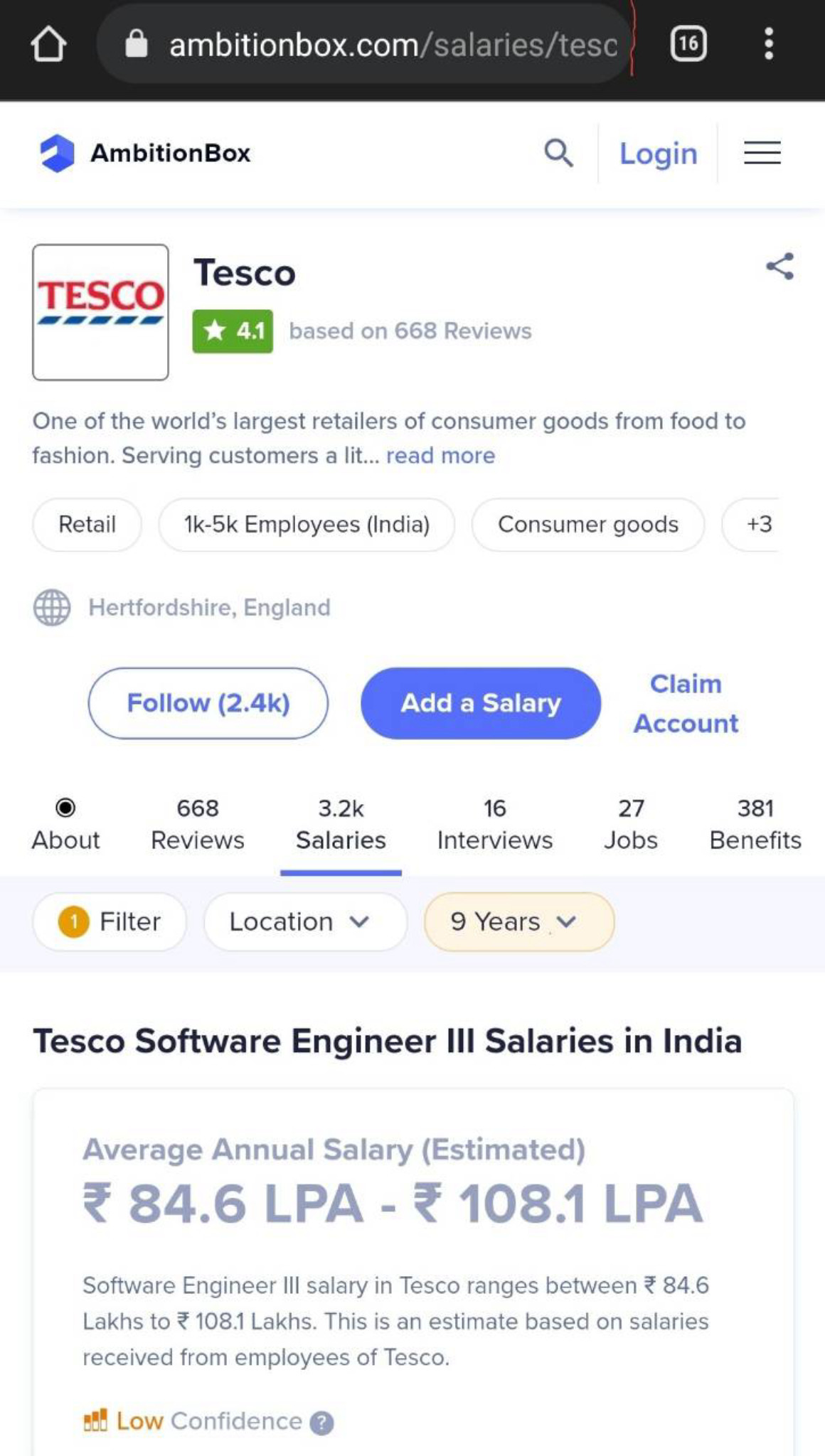This screenshot has width=825, height=1456.
Task: Open the 16 Interviews tab
Action: 494,825
